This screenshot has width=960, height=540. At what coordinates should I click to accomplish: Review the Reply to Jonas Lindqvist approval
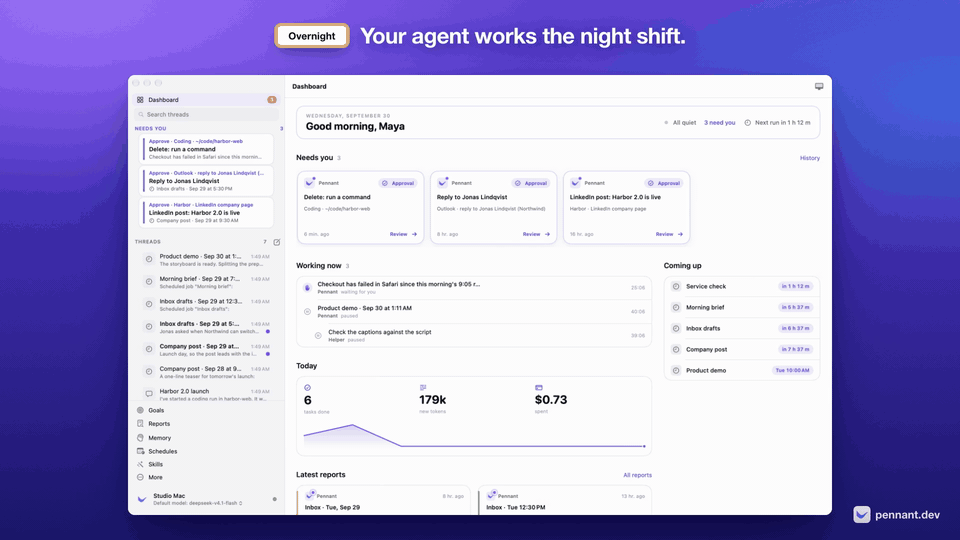[536, 234]
